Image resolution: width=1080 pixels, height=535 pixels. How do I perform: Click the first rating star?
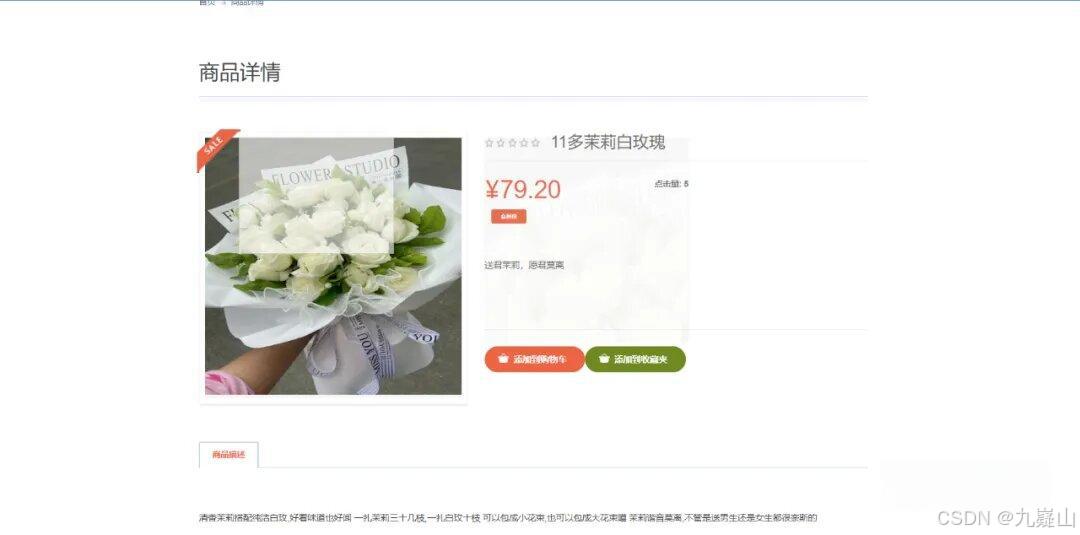[489, 143]
